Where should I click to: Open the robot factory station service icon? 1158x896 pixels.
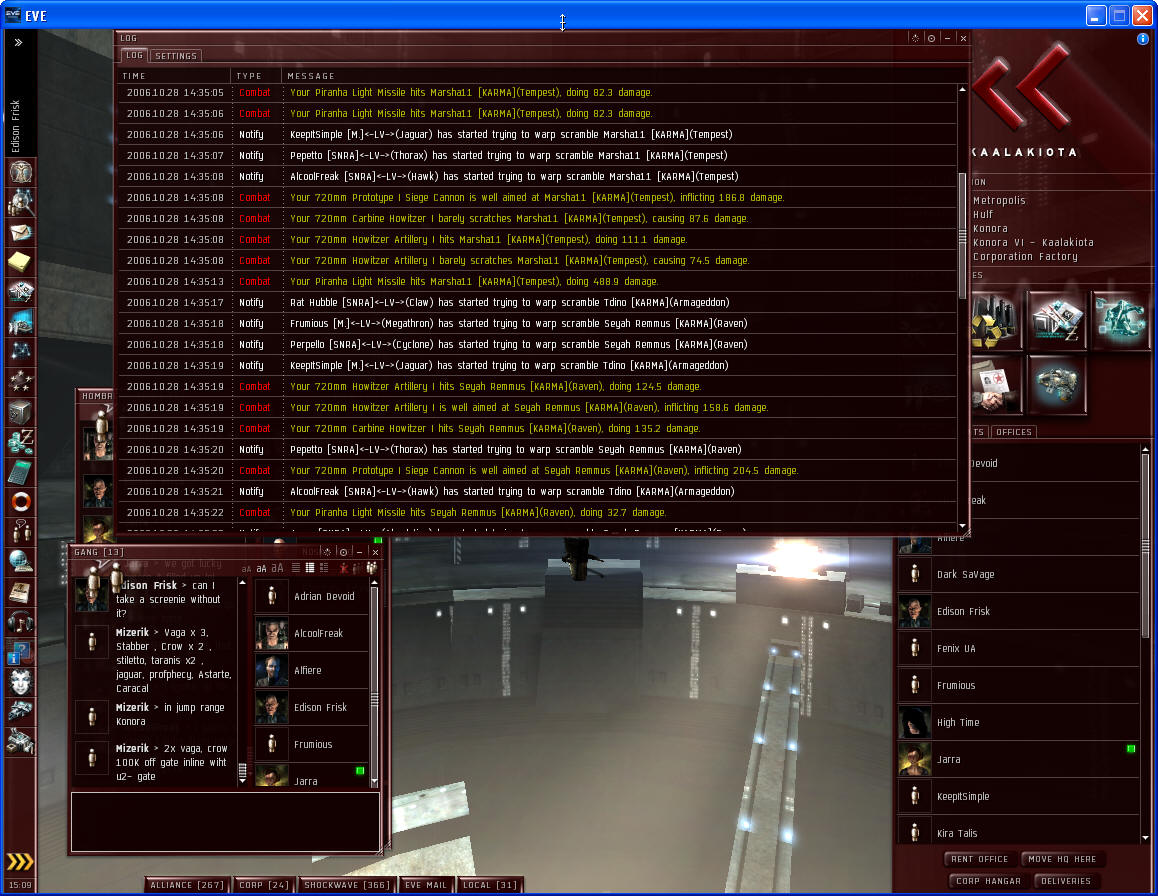[1122, 321]
